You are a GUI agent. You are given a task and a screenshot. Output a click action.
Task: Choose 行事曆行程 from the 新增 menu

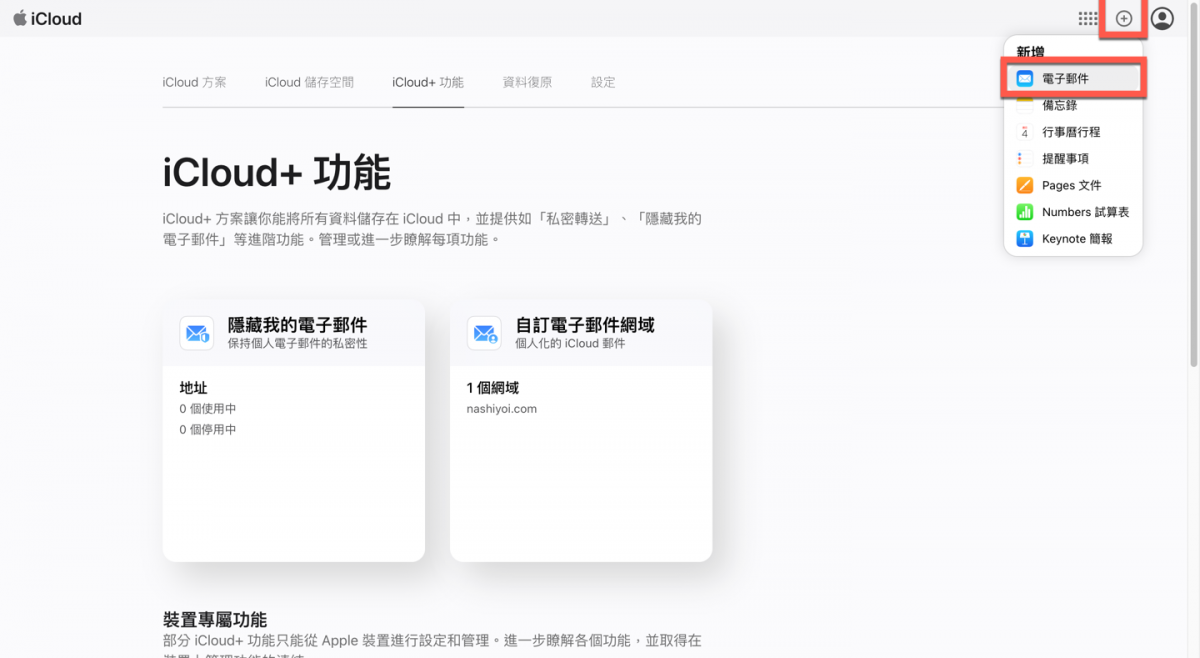pyautogui.click(x=1073, y=132)
